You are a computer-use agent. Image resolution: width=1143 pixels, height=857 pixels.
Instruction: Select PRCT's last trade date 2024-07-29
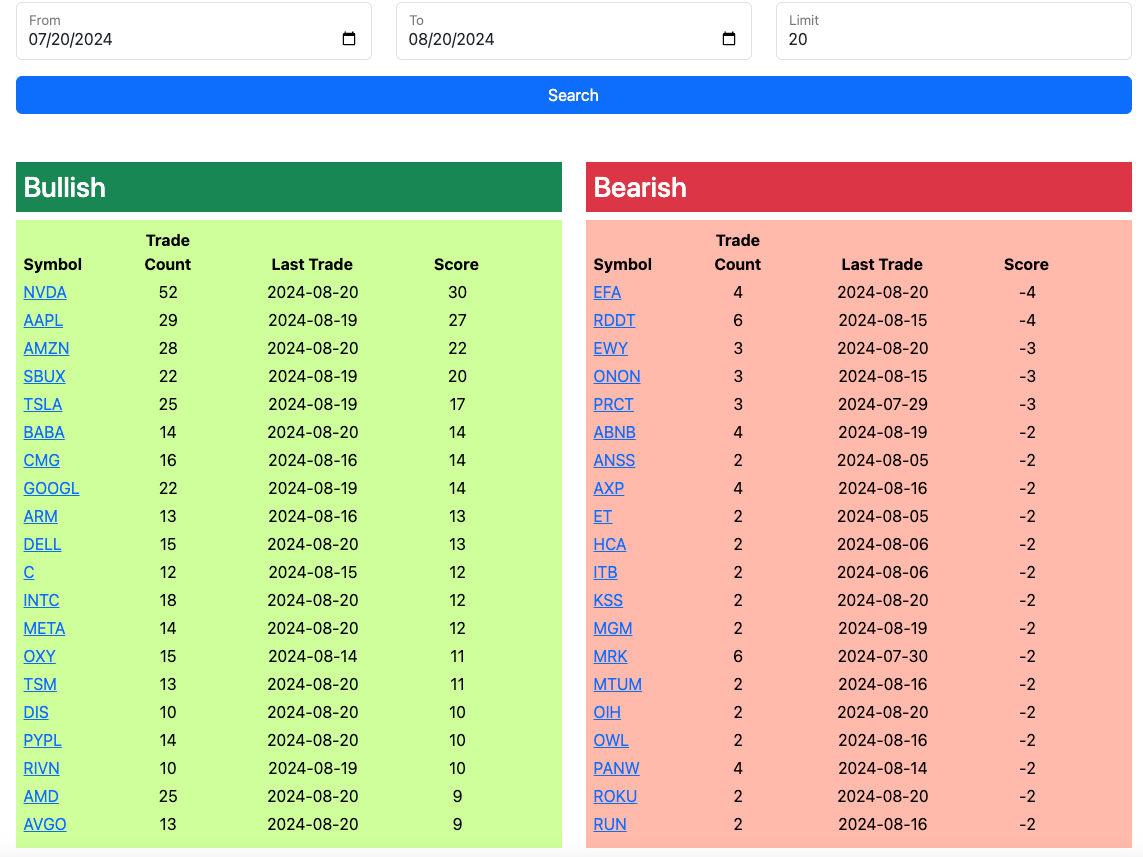pyautogui.click(x=883, y=404)
